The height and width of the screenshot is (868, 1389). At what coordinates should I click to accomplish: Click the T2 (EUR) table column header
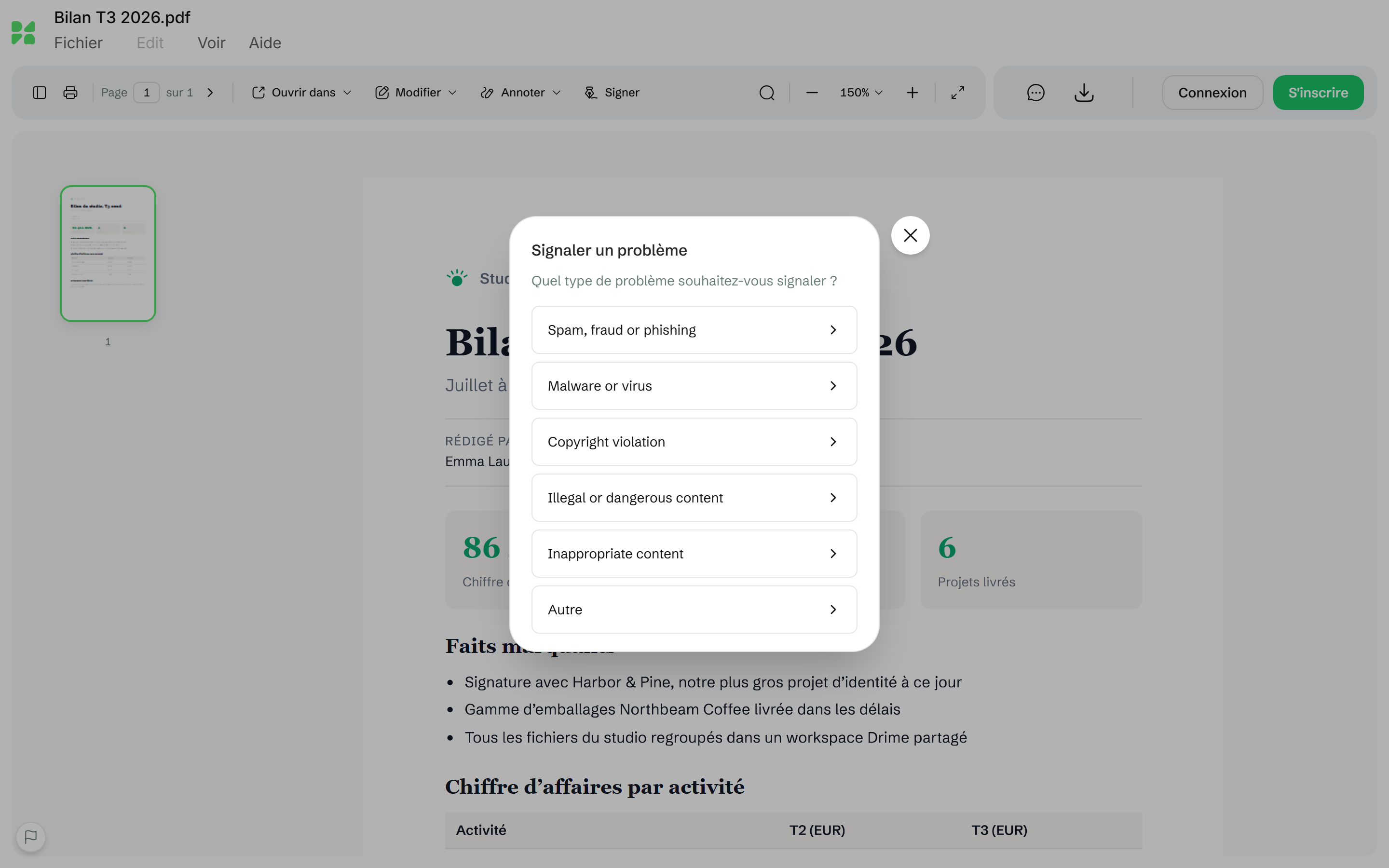817,830
